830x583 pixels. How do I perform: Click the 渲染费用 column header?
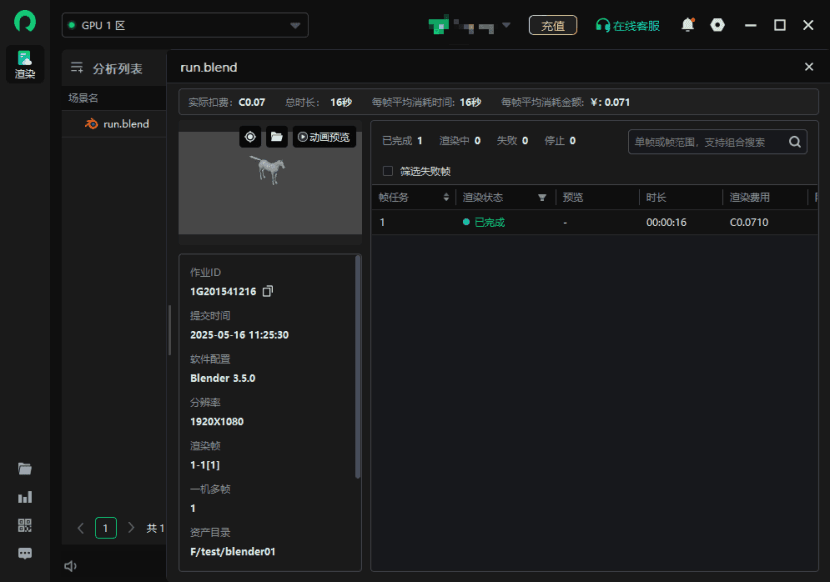click(x=750, y=198)
